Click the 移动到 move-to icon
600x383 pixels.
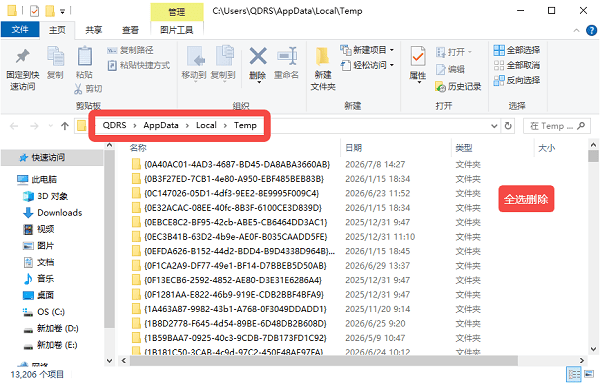[196, 57]
